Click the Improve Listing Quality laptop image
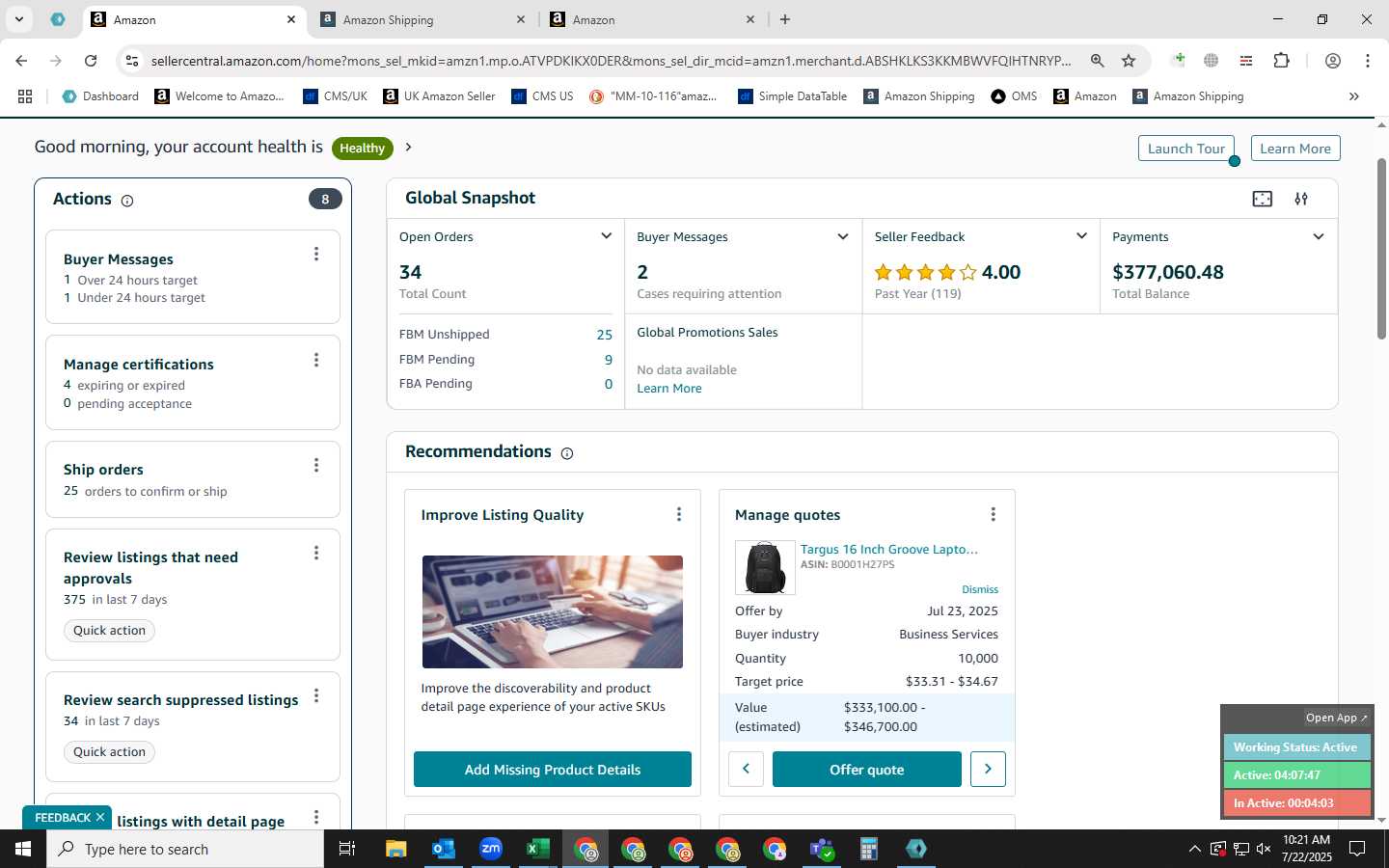The height and width of the screenshot is (868, 1389). pyautogui.click(x=553, y=611)
